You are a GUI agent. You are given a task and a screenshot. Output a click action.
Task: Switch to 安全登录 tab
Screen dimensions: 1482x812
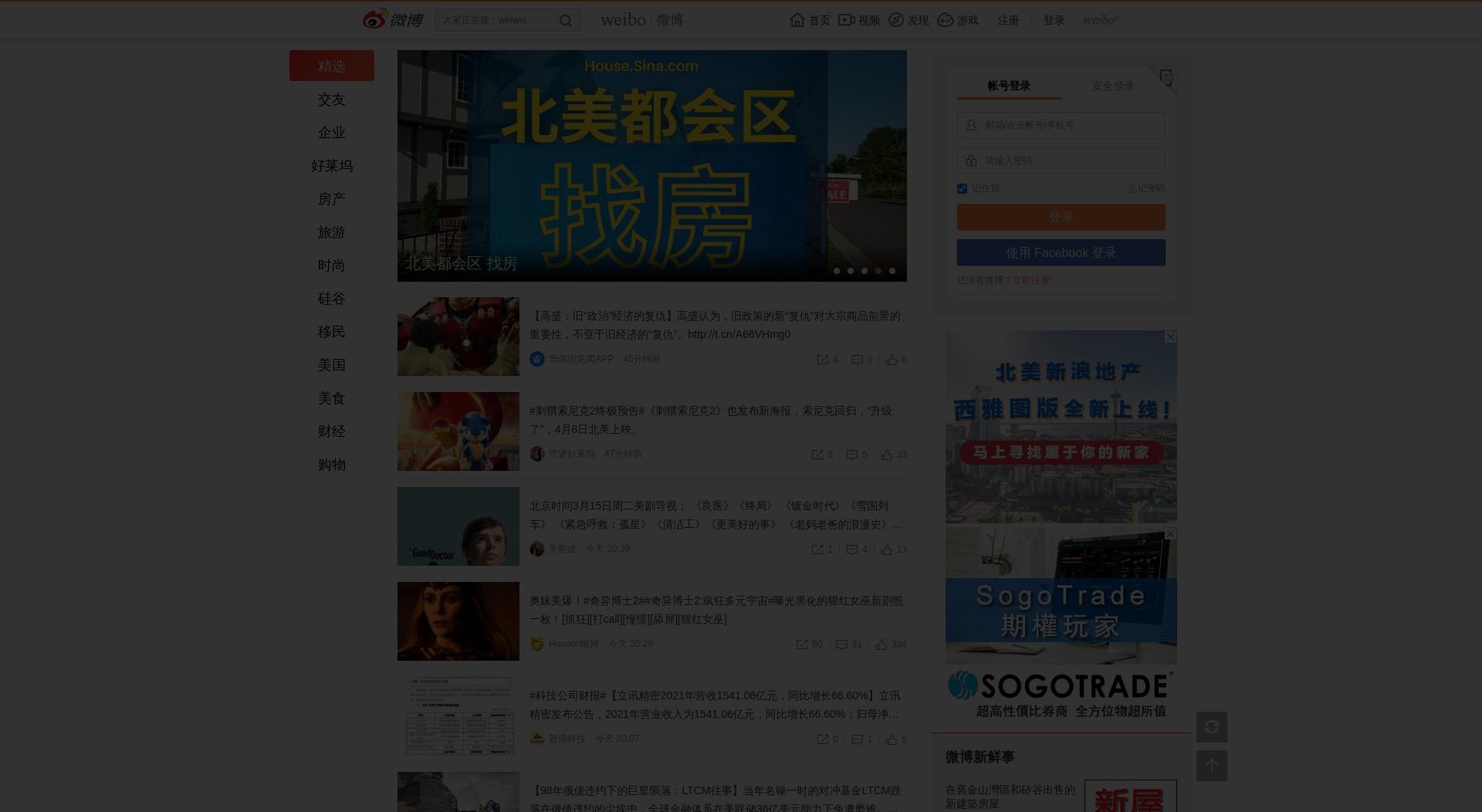[x=1113, y=86]
